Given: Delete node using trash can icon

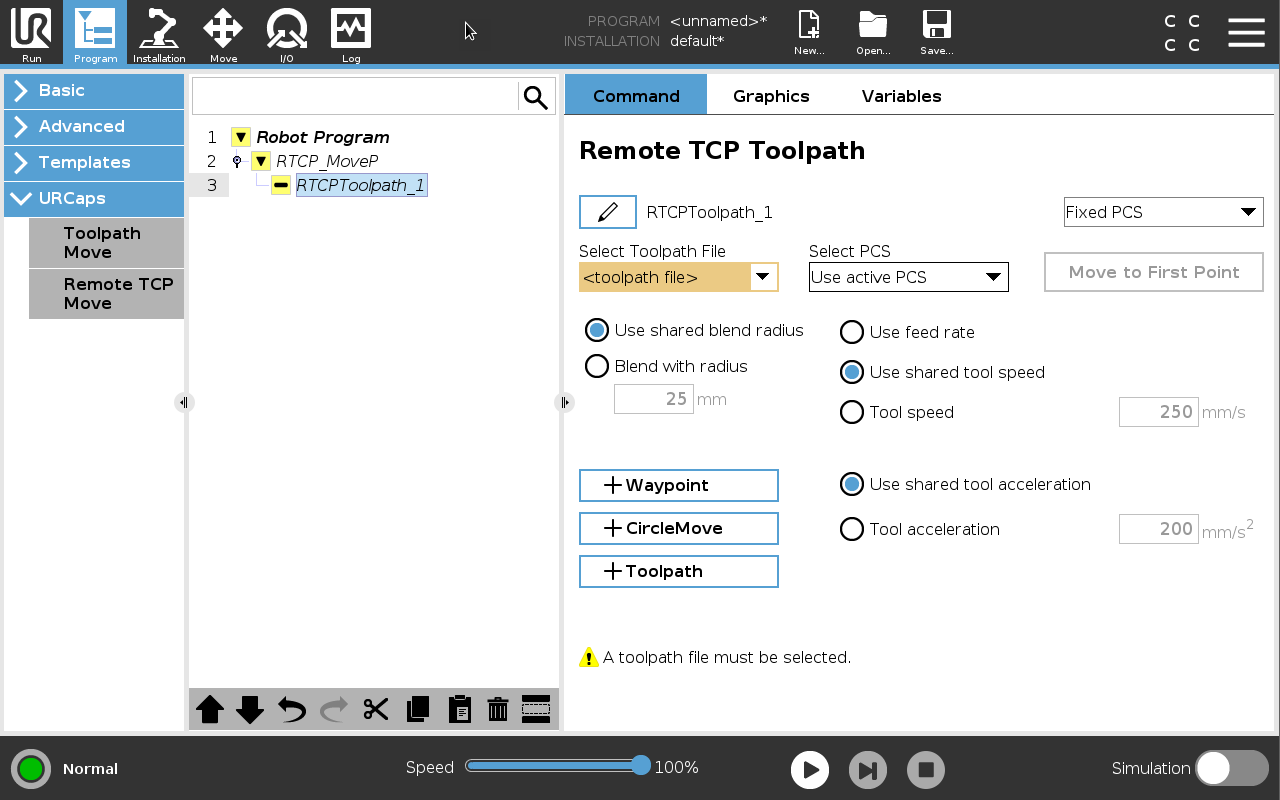Looking at the screenshot, I should pyautogui.click(x=498, y=710).
